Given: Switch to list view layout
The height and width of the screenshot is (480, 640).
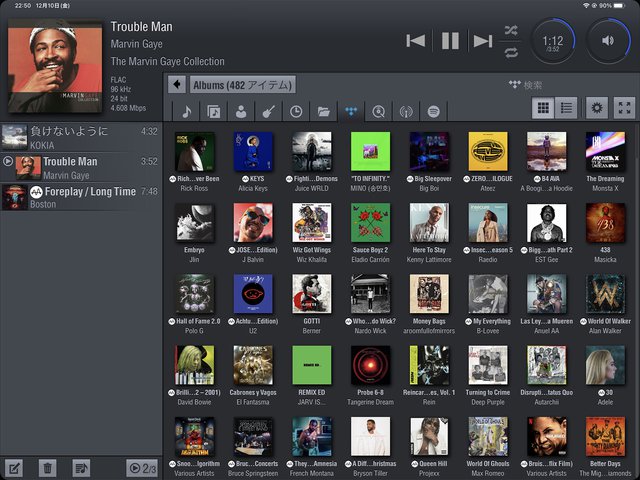Looking at the screenshot, I should 566,108.
